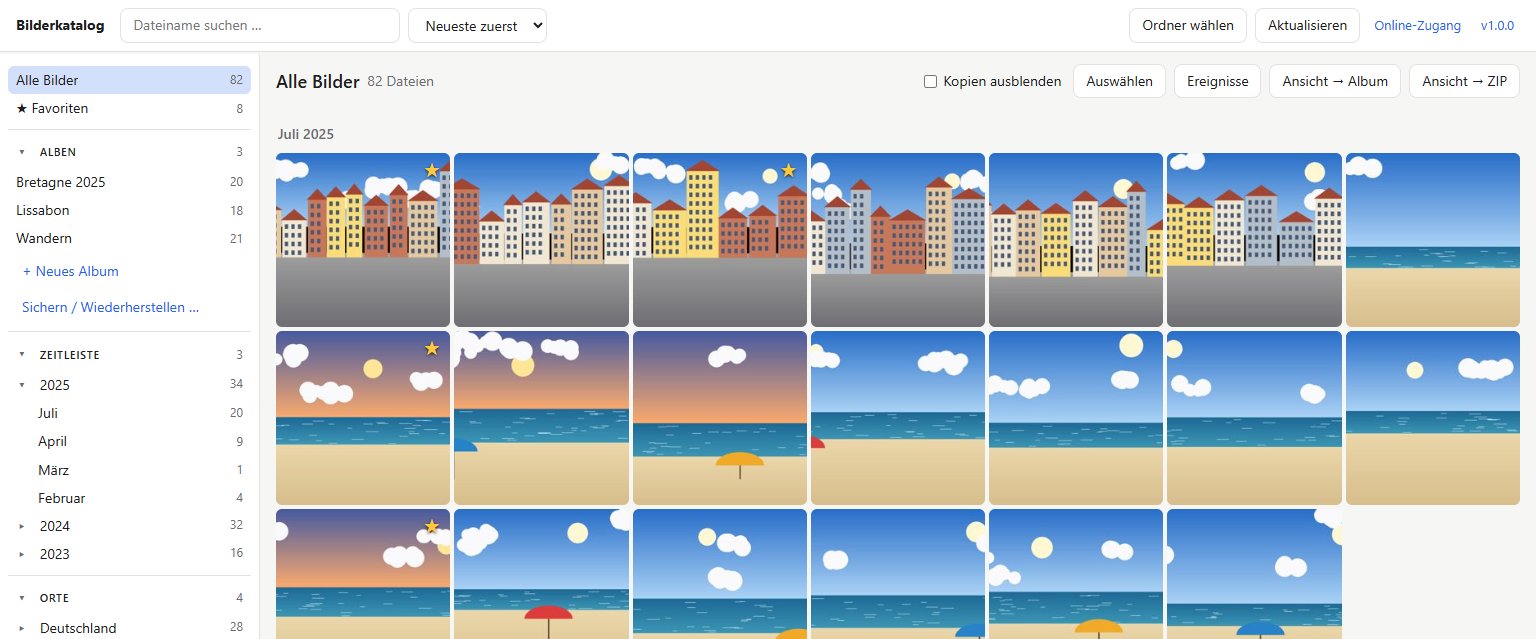Select Alle Bilder in the sidebar

(x=129, y=80)
